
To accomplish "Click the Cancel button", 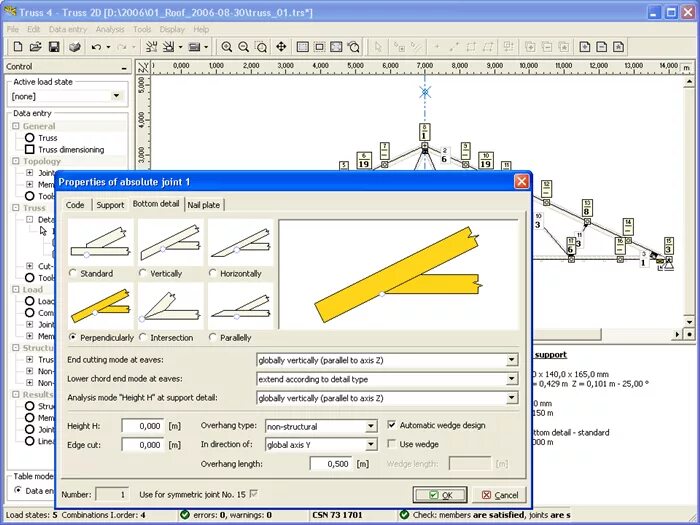I will (500, 495).
